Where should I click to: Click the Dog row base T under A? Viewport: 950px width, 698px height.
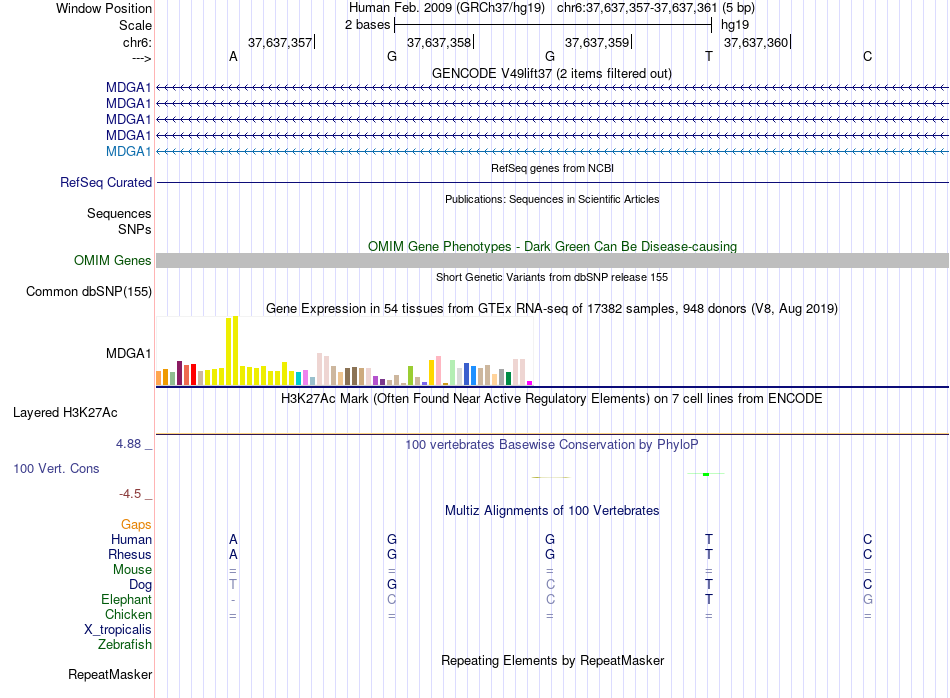pyautogui.click(x=233, y=585)
